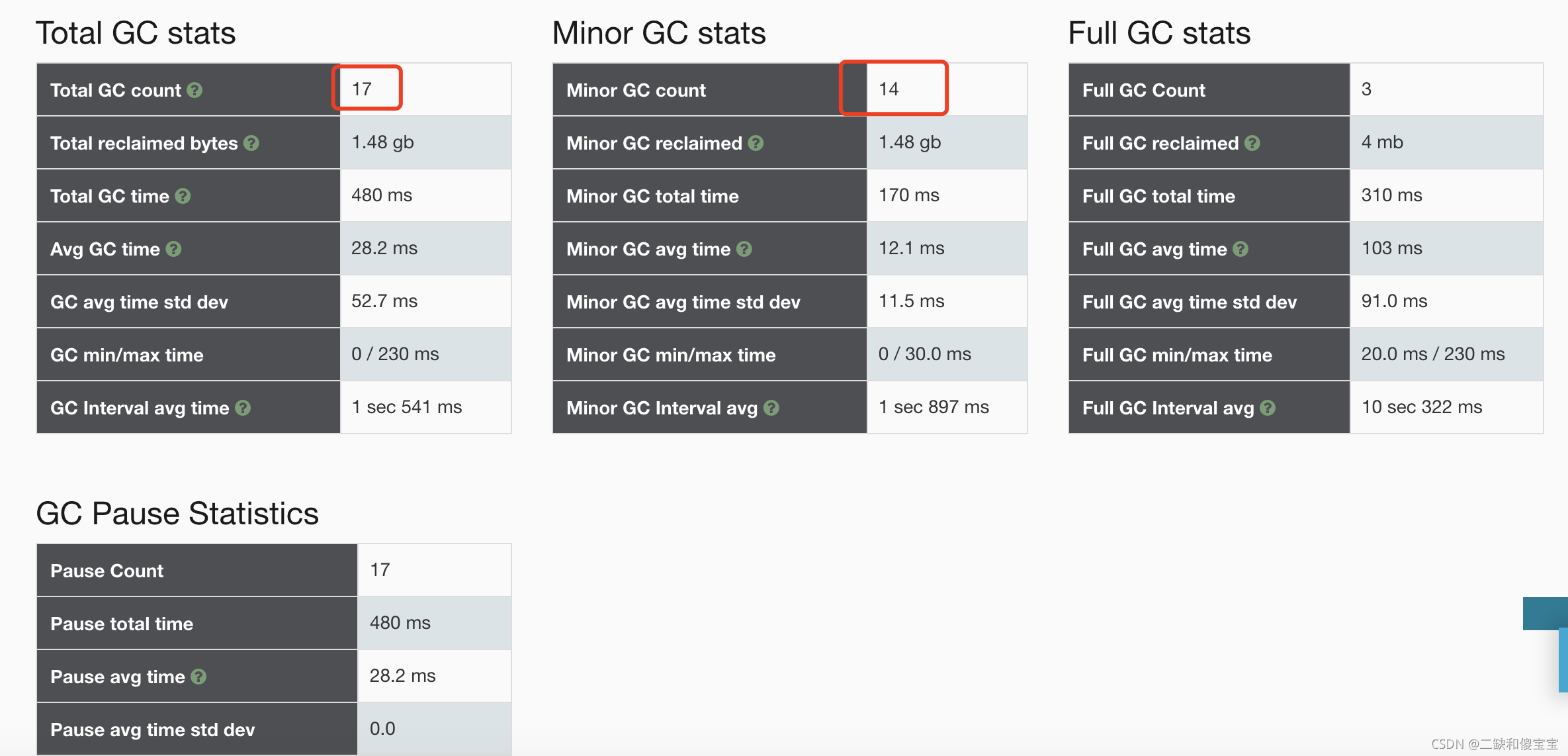1568x756 pixels.
Task: Click the GC avg time std dev label
Action: [x=139, y=302]
